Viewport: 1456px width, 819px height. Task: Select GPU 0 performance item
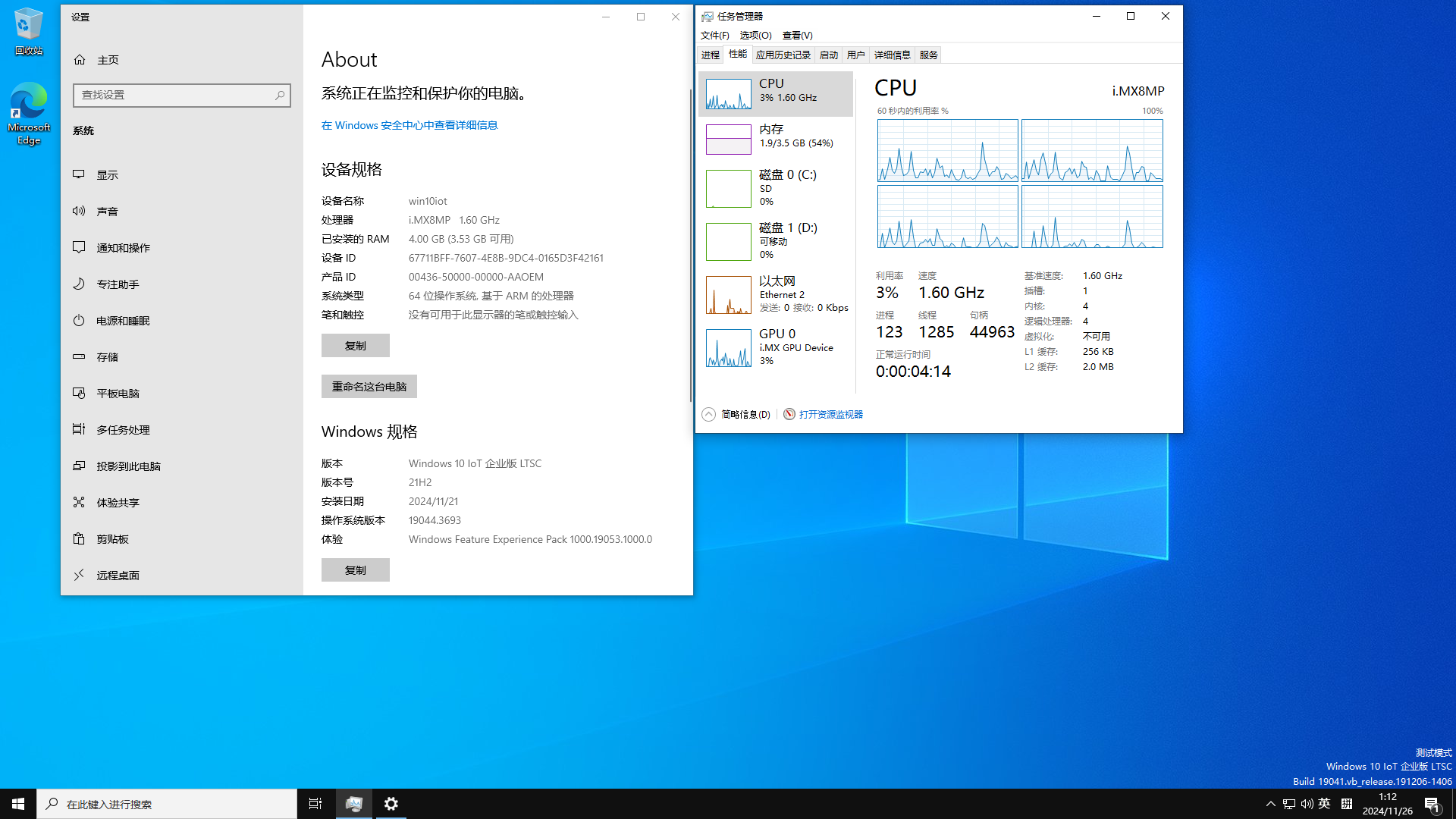[776, 348]
